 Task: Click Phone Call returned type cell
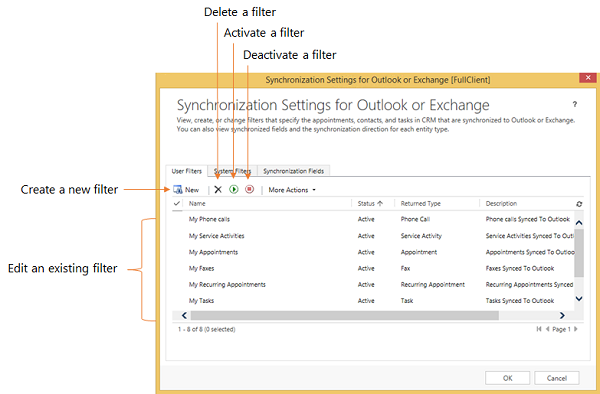point(415,219)
